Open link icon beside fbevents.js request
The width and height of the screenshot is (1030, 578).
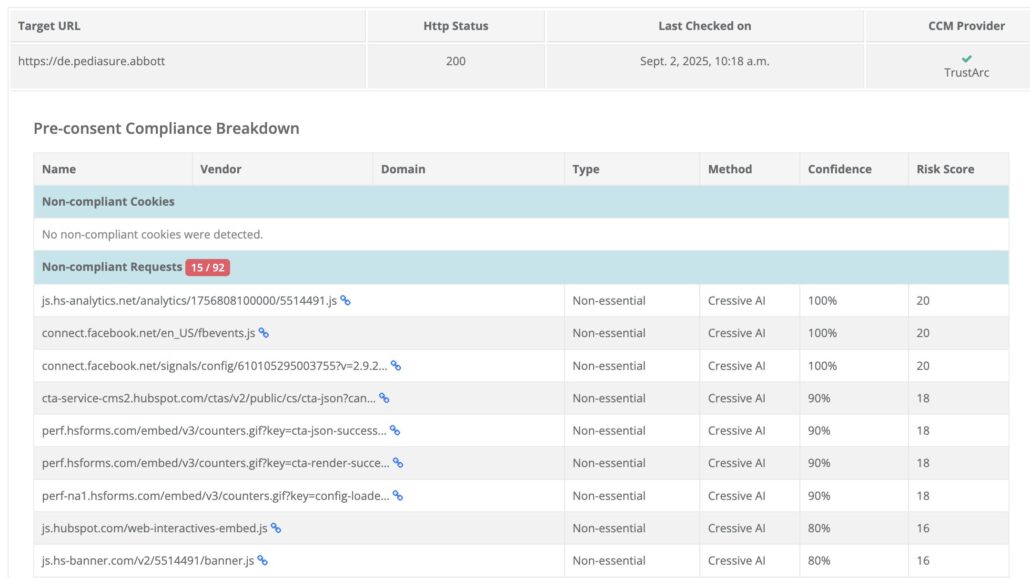click(x=263, y=333)
